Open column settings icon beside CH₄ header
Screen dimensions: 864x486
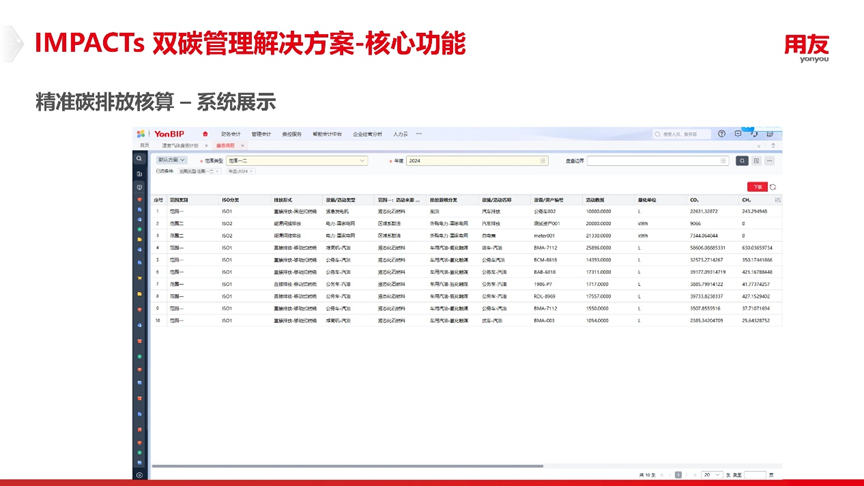[x=777, y=200]
